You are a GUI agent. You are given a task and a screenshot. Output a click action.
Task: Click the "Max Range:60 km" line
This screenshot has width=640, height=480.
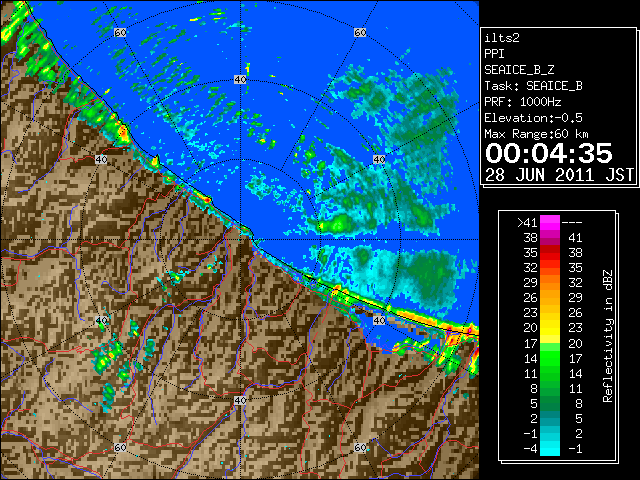(x=536, y=134)
